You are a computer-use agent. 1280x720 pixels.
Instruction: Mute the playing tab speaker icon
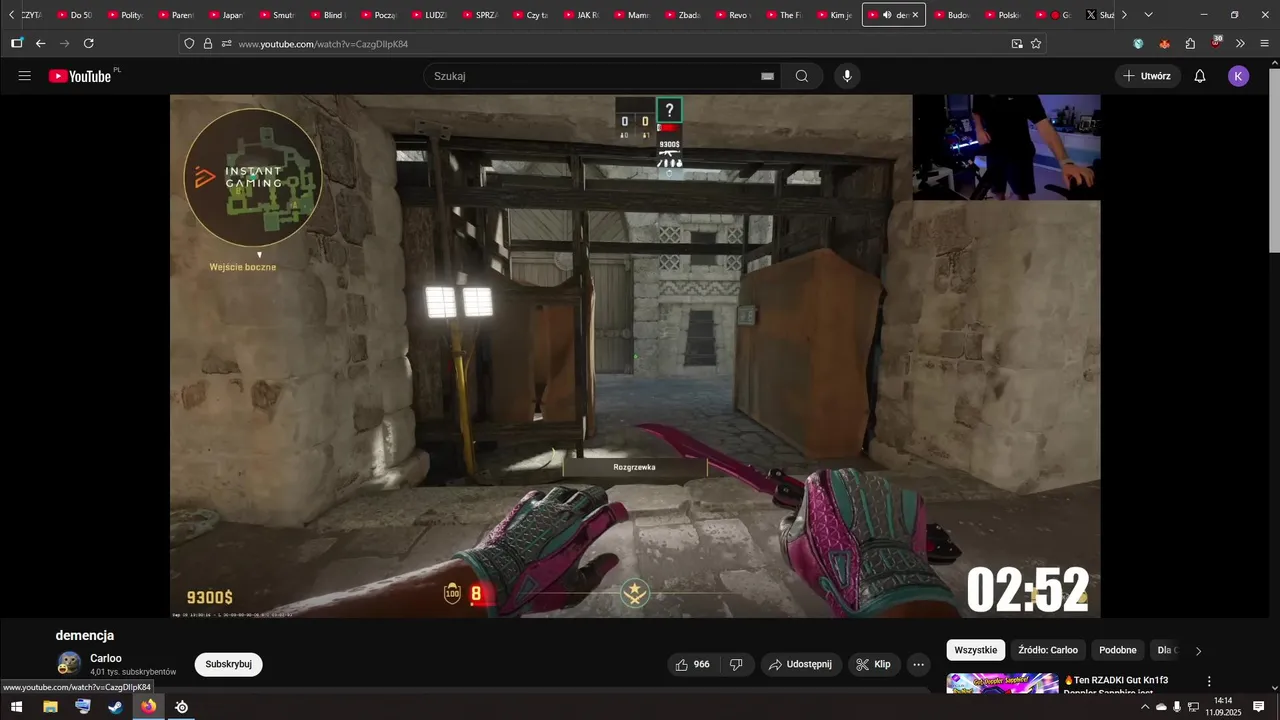887,15
